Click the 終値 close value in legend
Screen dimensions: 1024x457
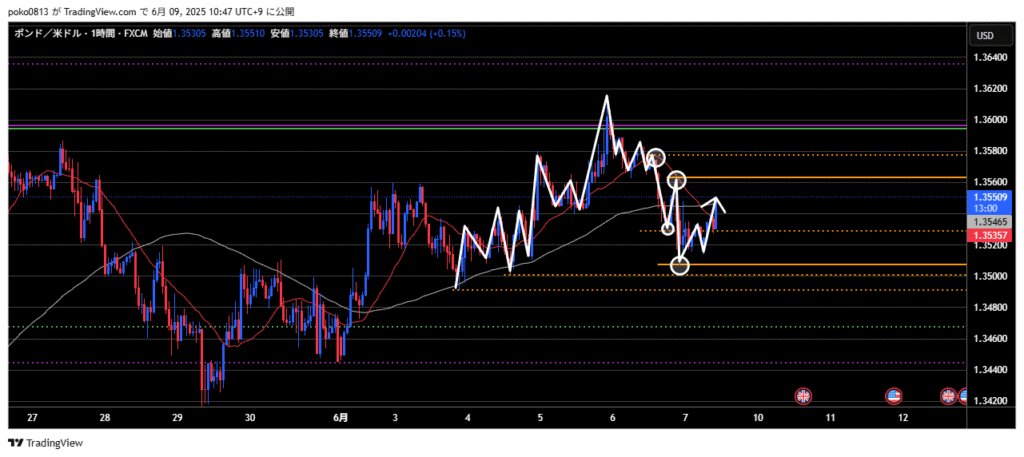point(376,33)
